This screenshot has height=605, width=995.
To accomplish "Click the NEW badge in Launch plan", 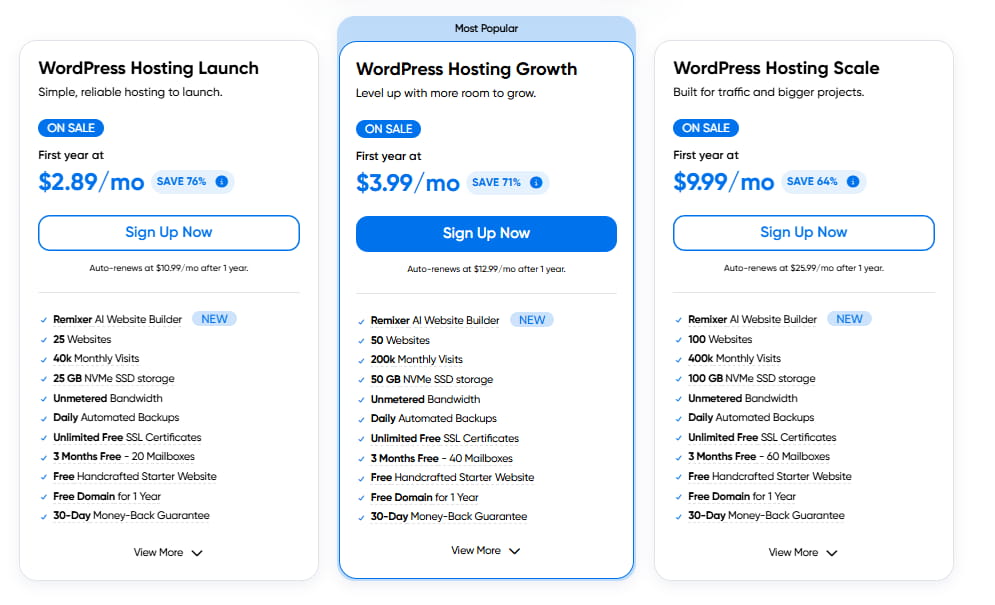I will coord(214,319).
